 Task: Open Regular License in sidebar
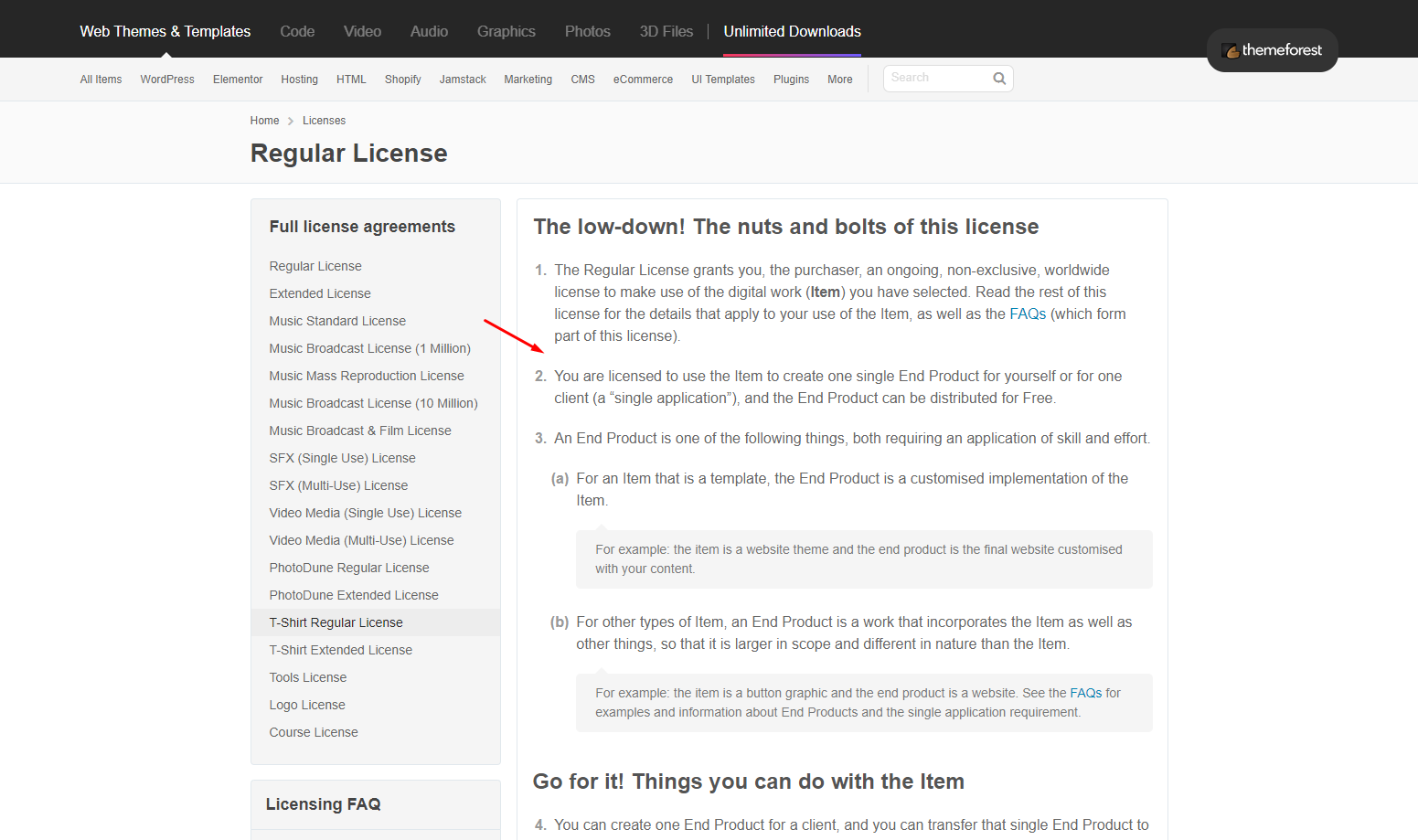point(315,266)
